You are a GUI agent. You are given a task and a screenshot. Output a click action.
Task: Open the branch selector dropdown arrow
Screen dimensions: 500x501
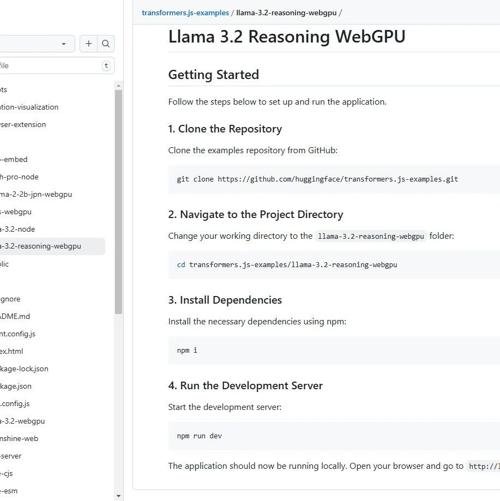(x=64, y=44)
